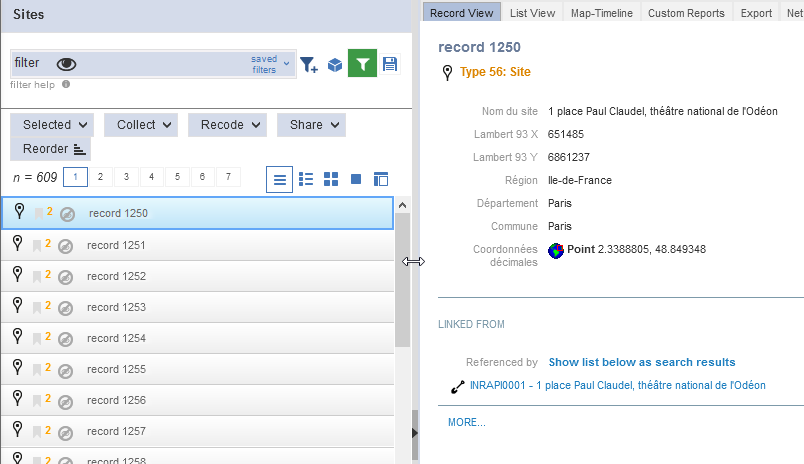The width and height of the screenshot is (804, 464).
Task: Click the blue cube icon beside filter
Action: coord(335,65)
